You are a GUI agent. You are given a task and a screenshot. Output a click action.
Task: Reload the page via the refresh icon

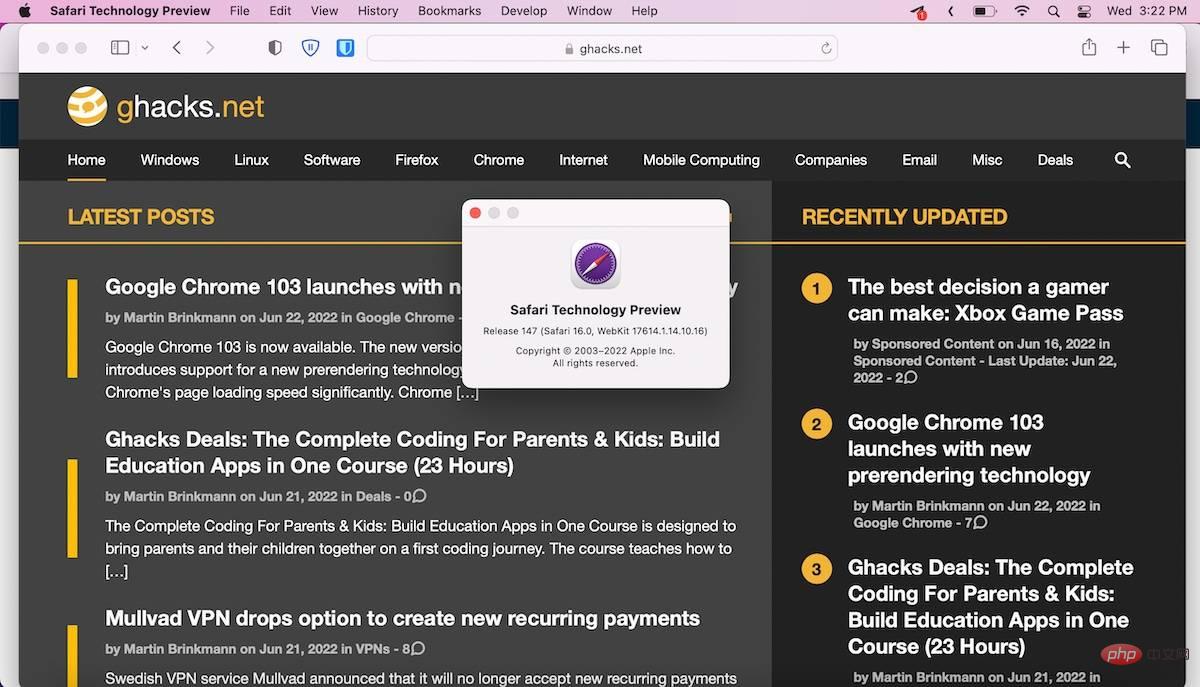pos(825,47)
